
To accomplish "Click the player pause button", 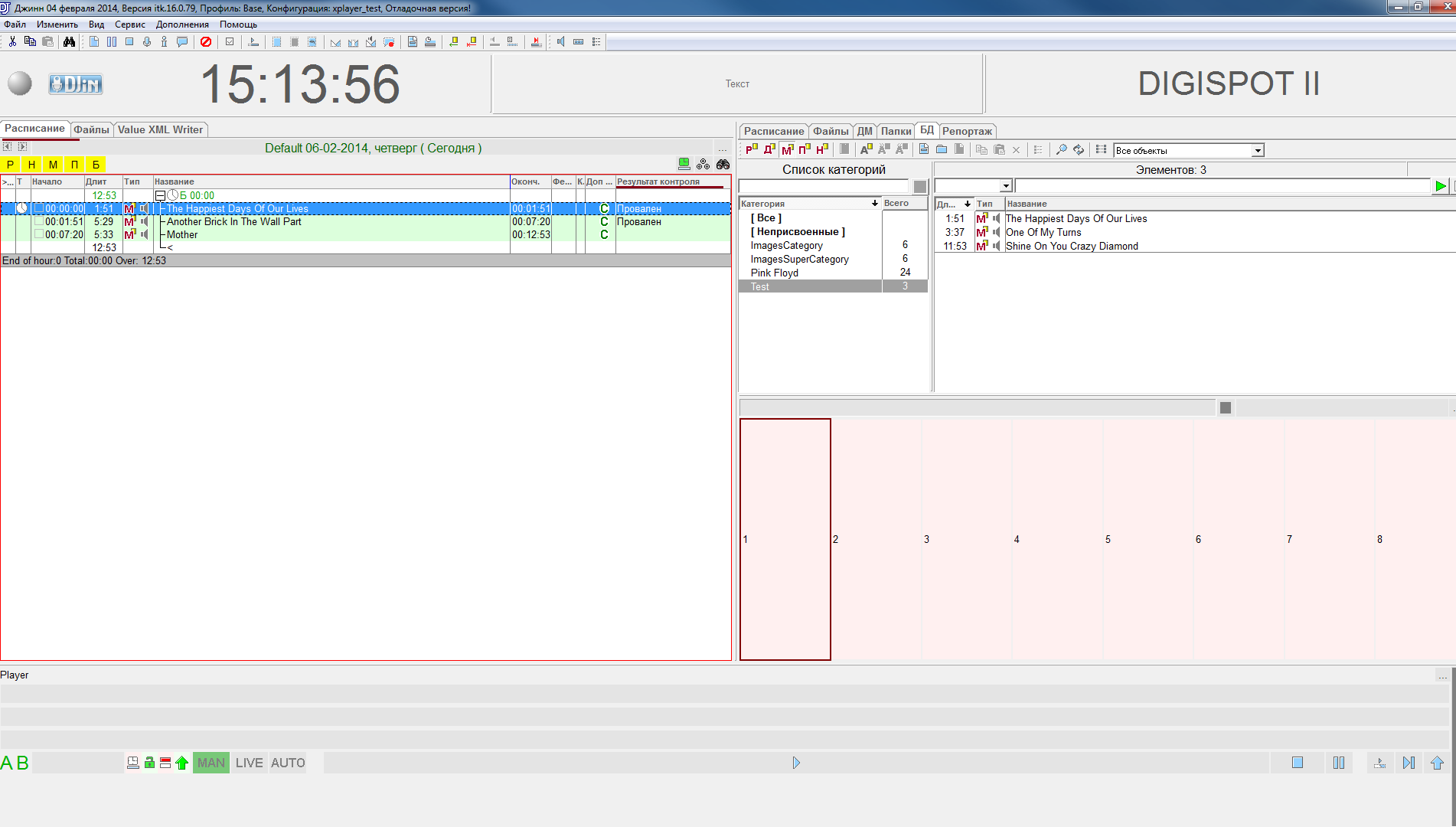I will [1339, 763].
